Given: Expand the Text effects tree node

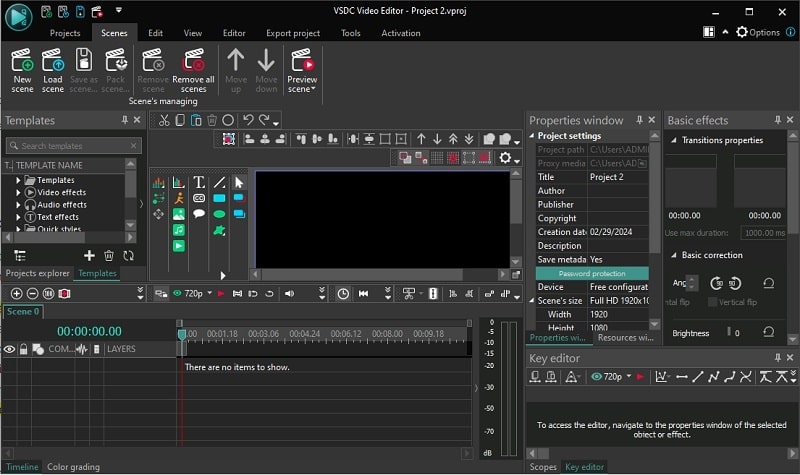Looking at the screenshot, I should (x=18, y=217).
